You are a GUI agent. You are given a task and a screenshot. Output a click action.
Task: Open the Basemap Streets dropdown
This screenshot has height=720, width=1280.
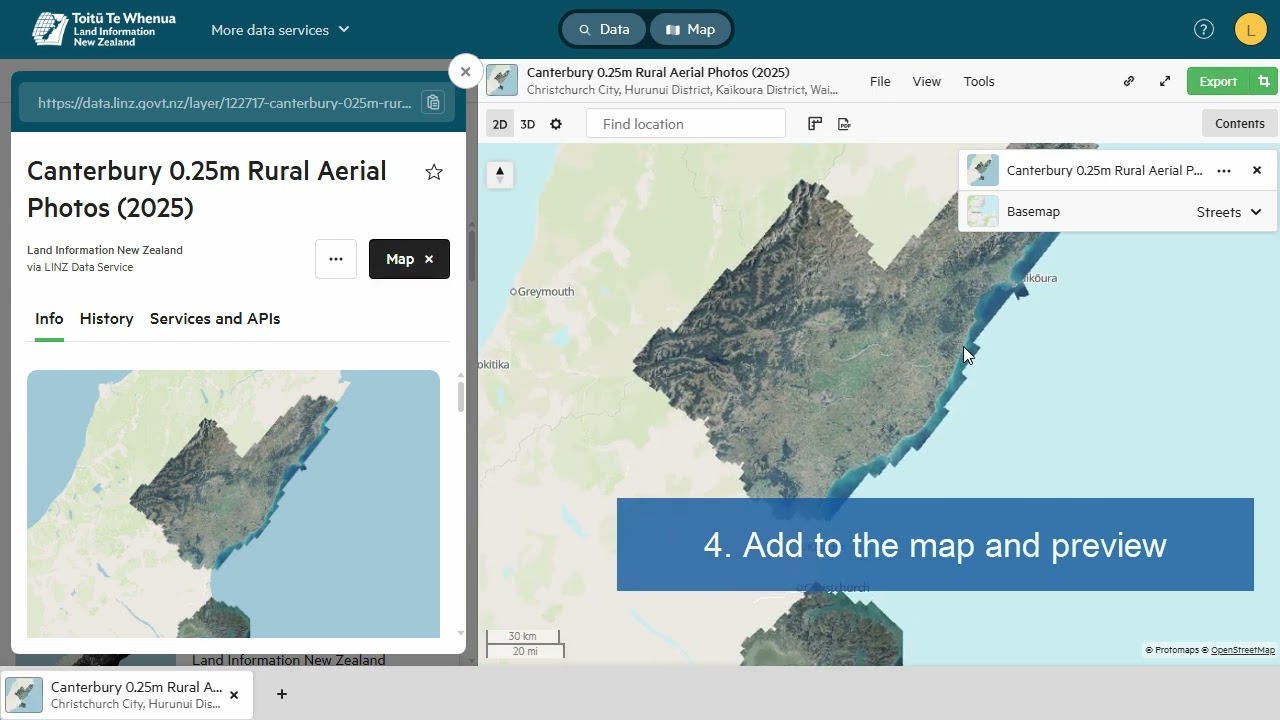pos(1229,212)
